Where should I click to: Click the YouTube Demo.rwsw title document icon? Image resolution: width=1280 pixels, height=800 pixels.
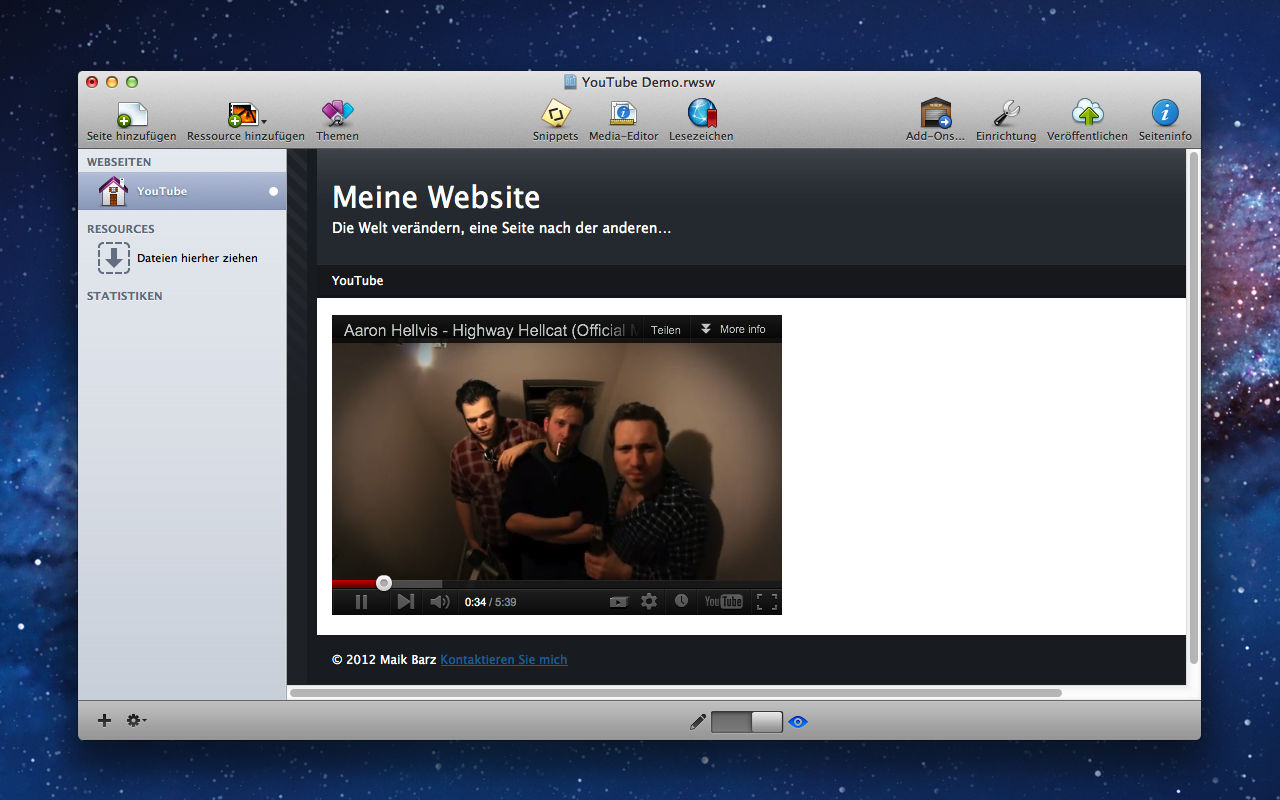point(570,82)
